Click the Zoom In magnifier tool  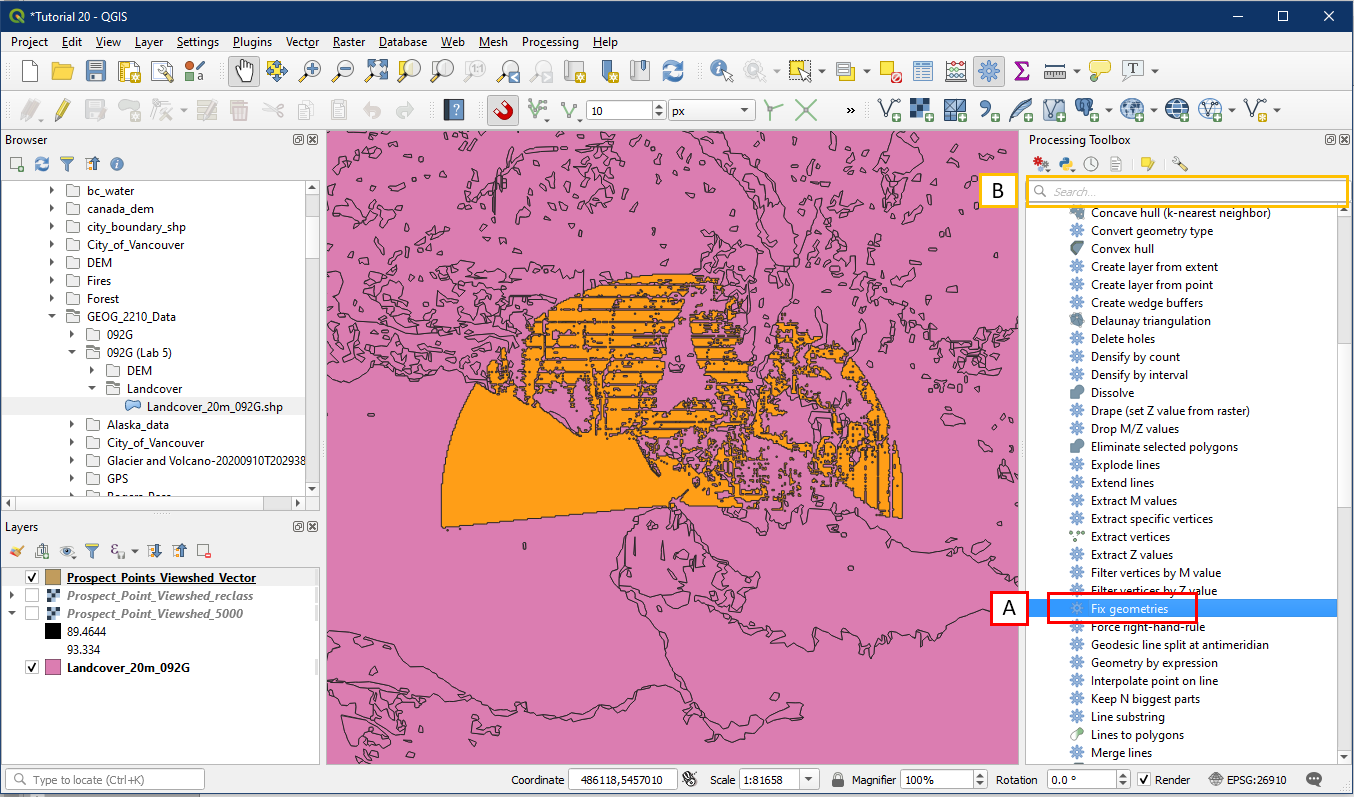click(311, 71)
